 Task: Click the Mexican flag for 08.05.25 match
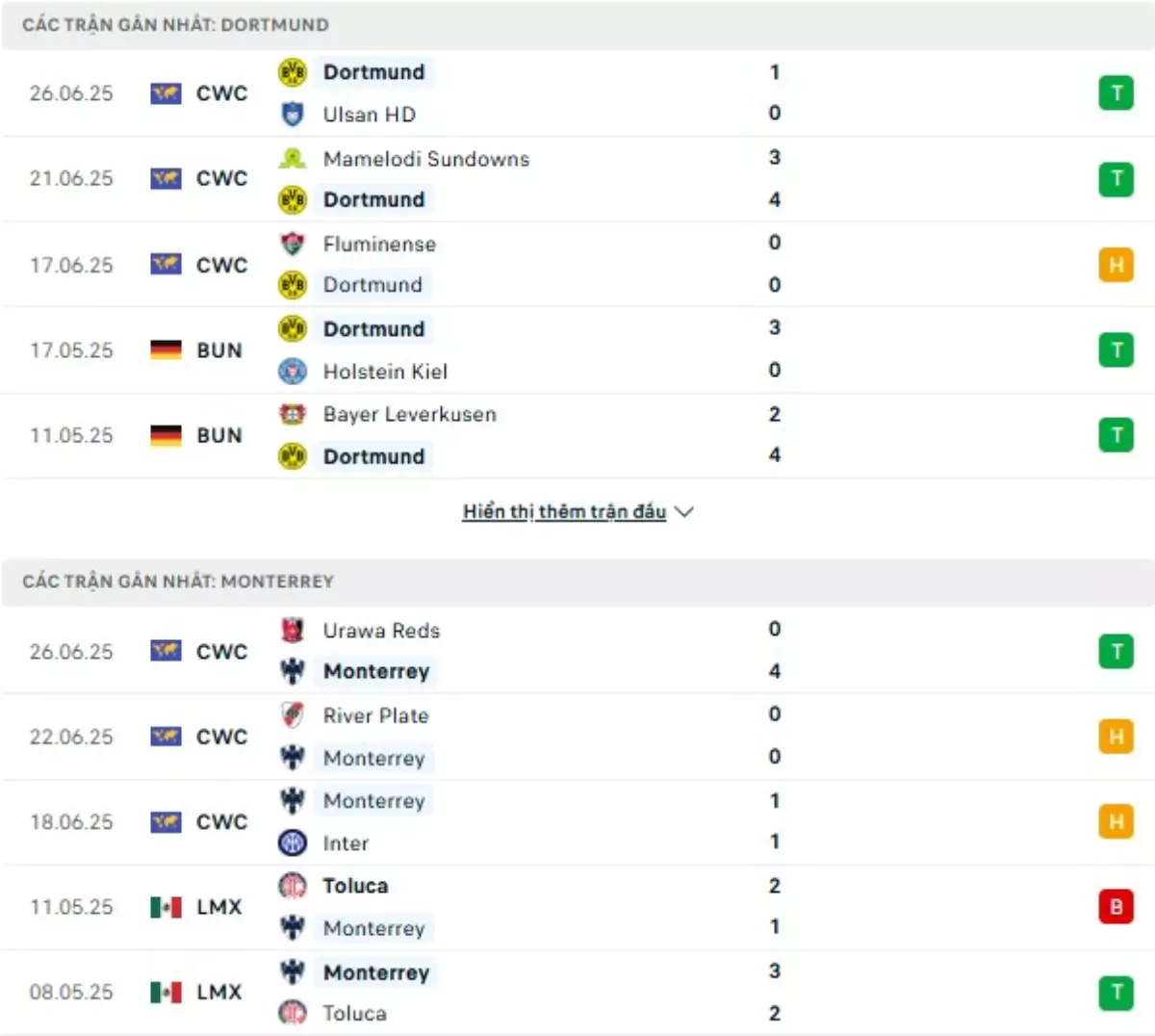[166, 991]
